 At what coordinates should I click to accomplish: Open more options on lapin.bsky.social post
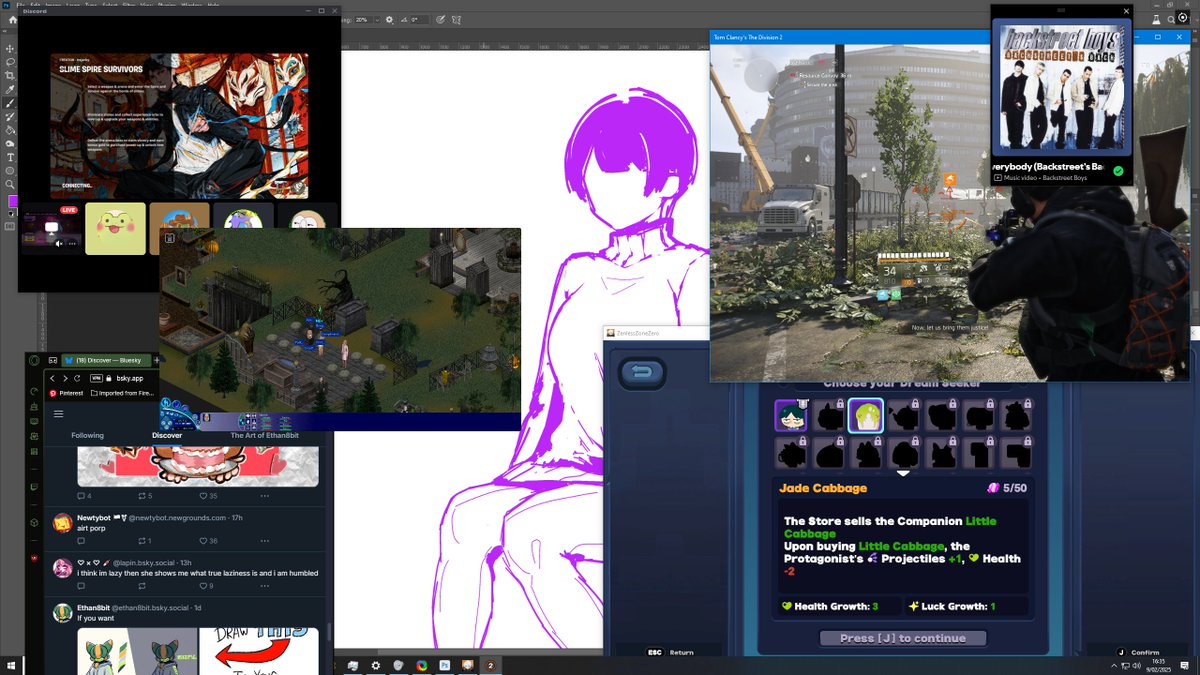click(264, 586)
